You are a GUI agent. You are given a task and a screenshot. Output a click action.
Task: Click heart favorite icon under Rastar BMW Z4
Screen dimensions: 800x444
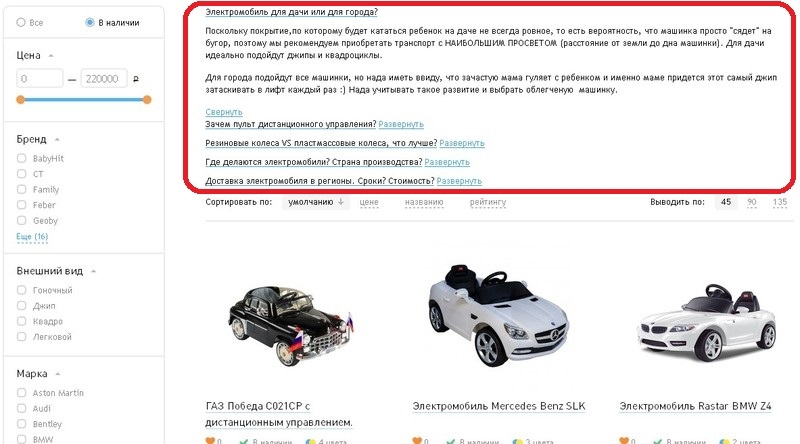coord(624,441)
